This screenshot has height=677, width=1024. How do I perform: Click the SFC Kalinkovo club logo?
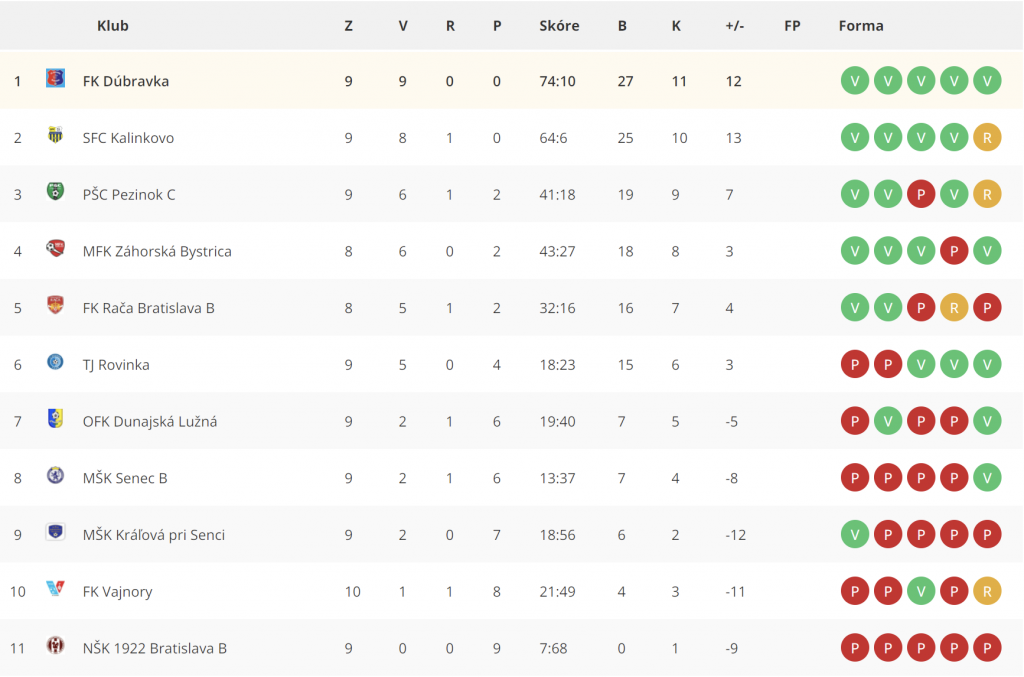[x=56, y=135]
